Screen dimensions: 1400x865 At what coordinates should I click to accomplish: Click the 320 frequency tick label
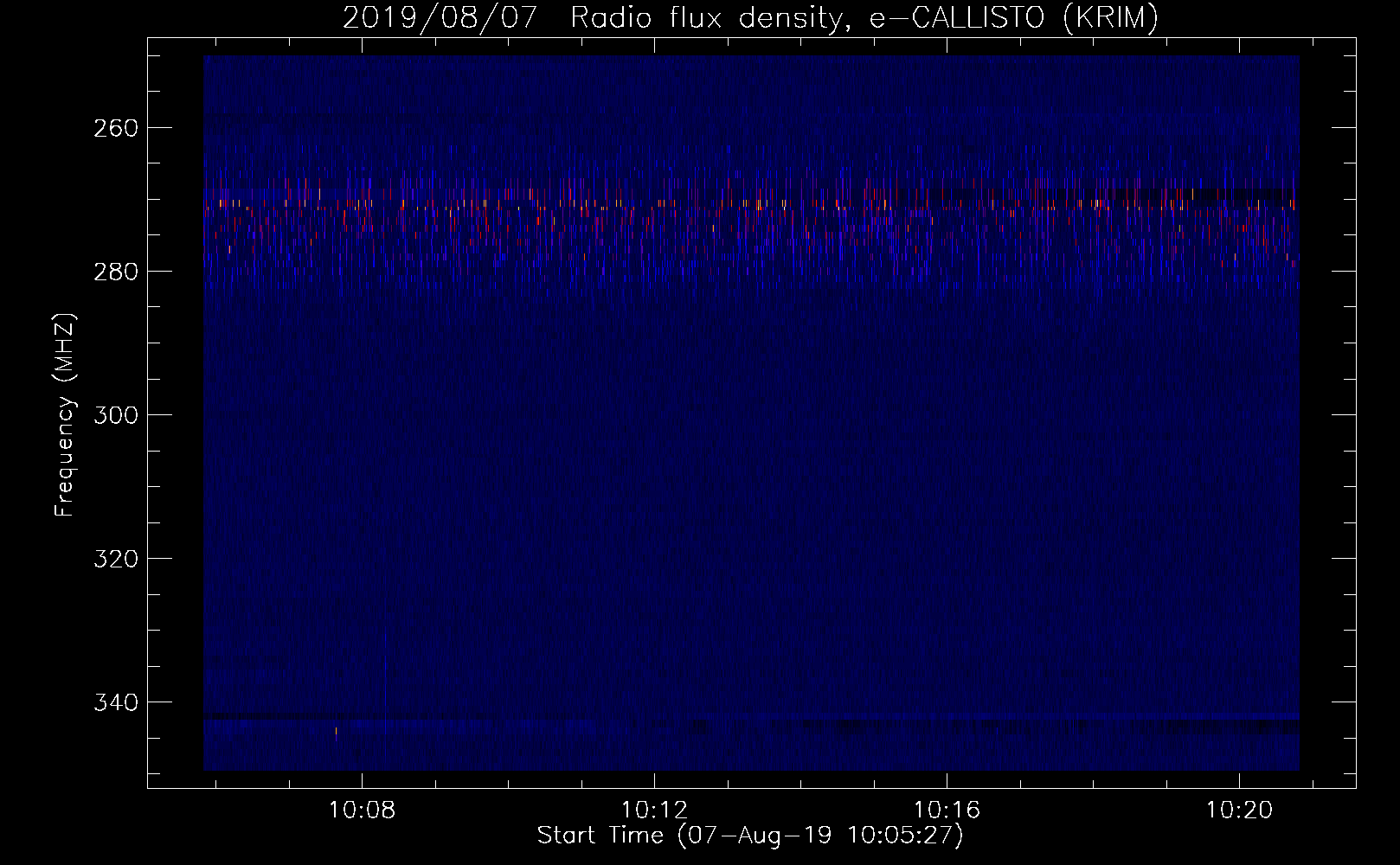115,559
